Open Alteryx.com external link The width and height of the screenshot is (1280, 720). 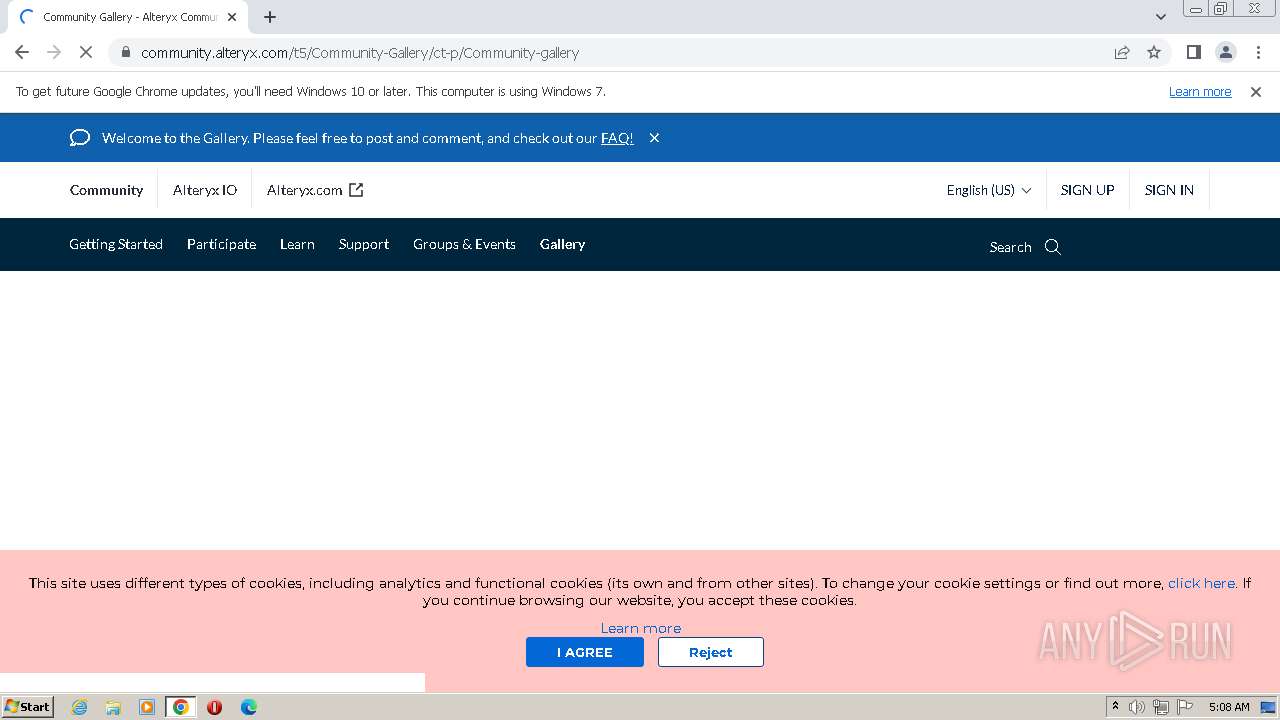[315, 190]
